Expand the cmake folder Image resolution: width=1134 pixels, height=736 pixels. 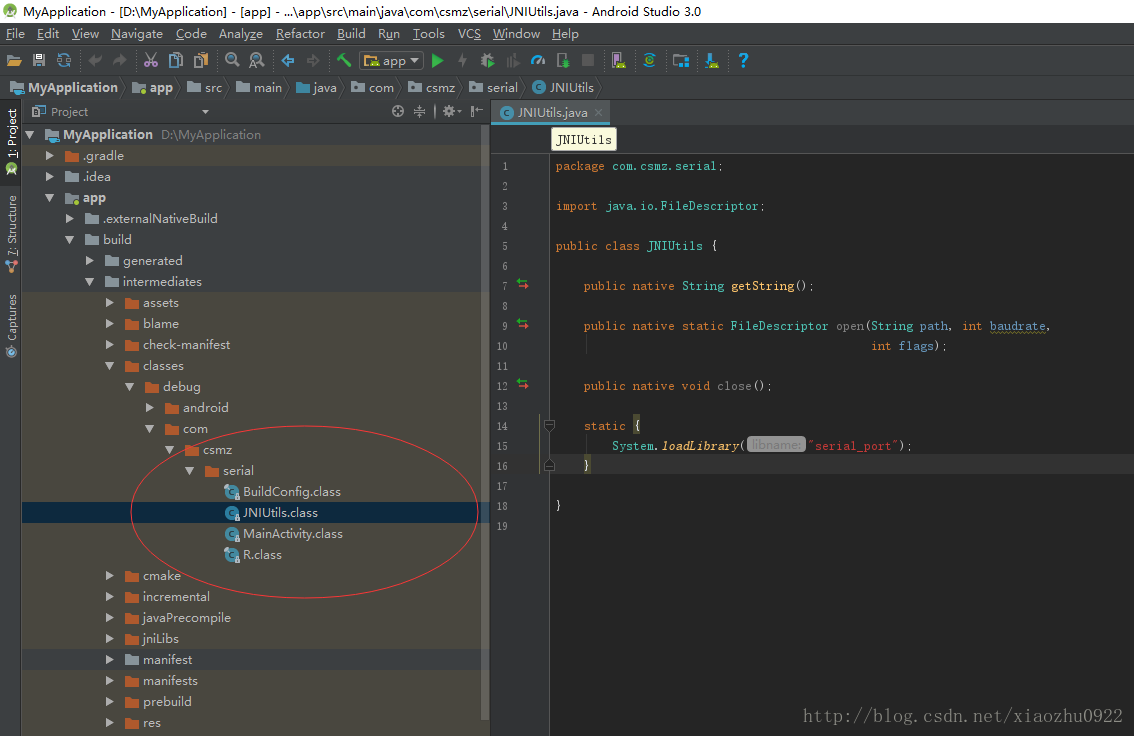[110, 575]
